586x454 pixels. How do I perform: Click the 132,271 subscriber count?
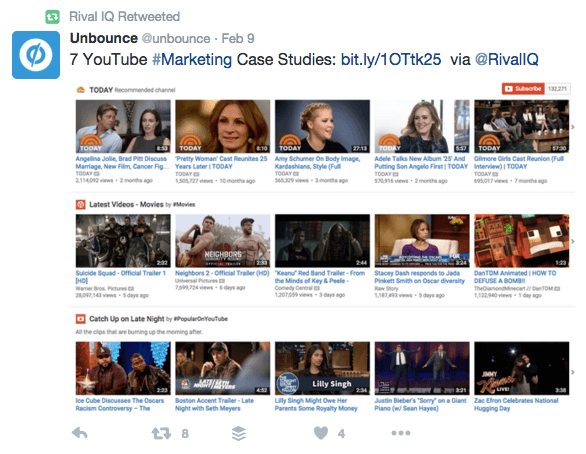click(557, 89)
